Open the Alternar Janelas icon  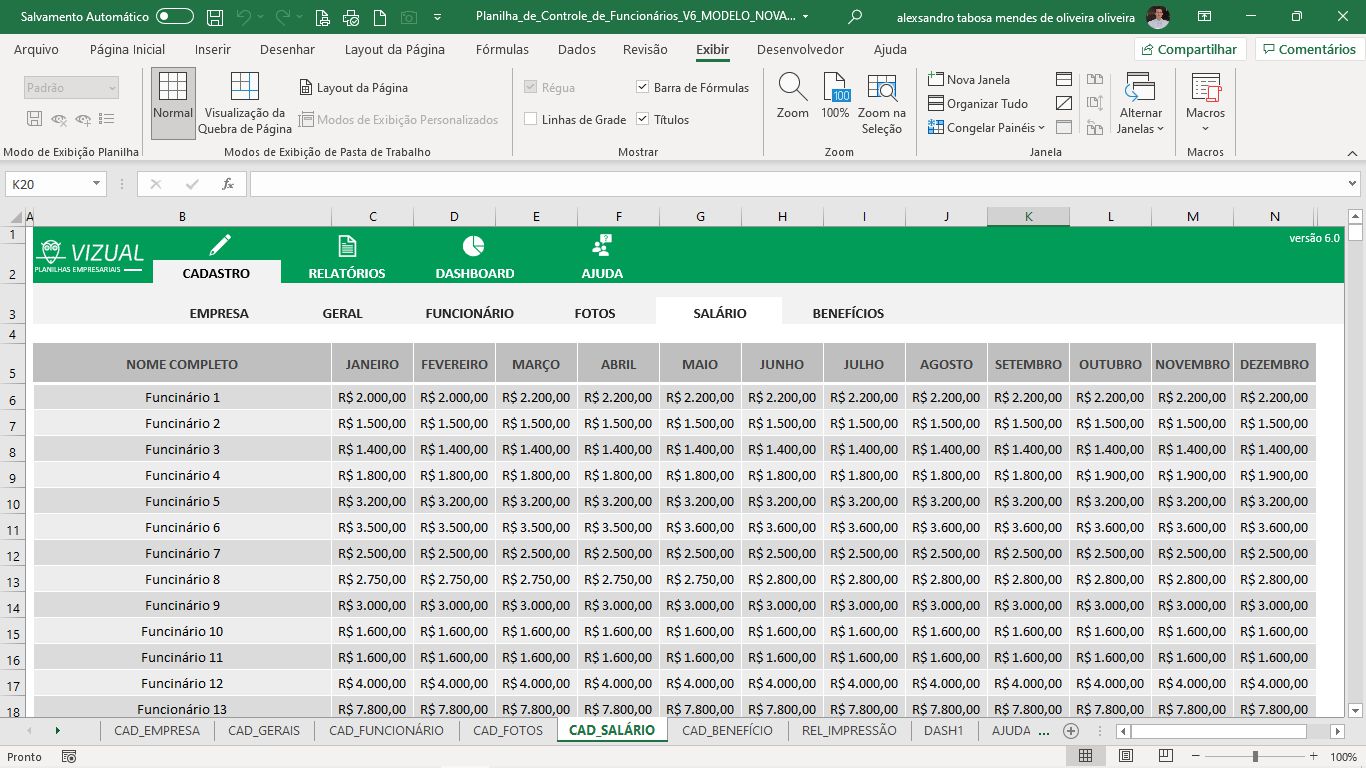click(x=1140, y=88)
